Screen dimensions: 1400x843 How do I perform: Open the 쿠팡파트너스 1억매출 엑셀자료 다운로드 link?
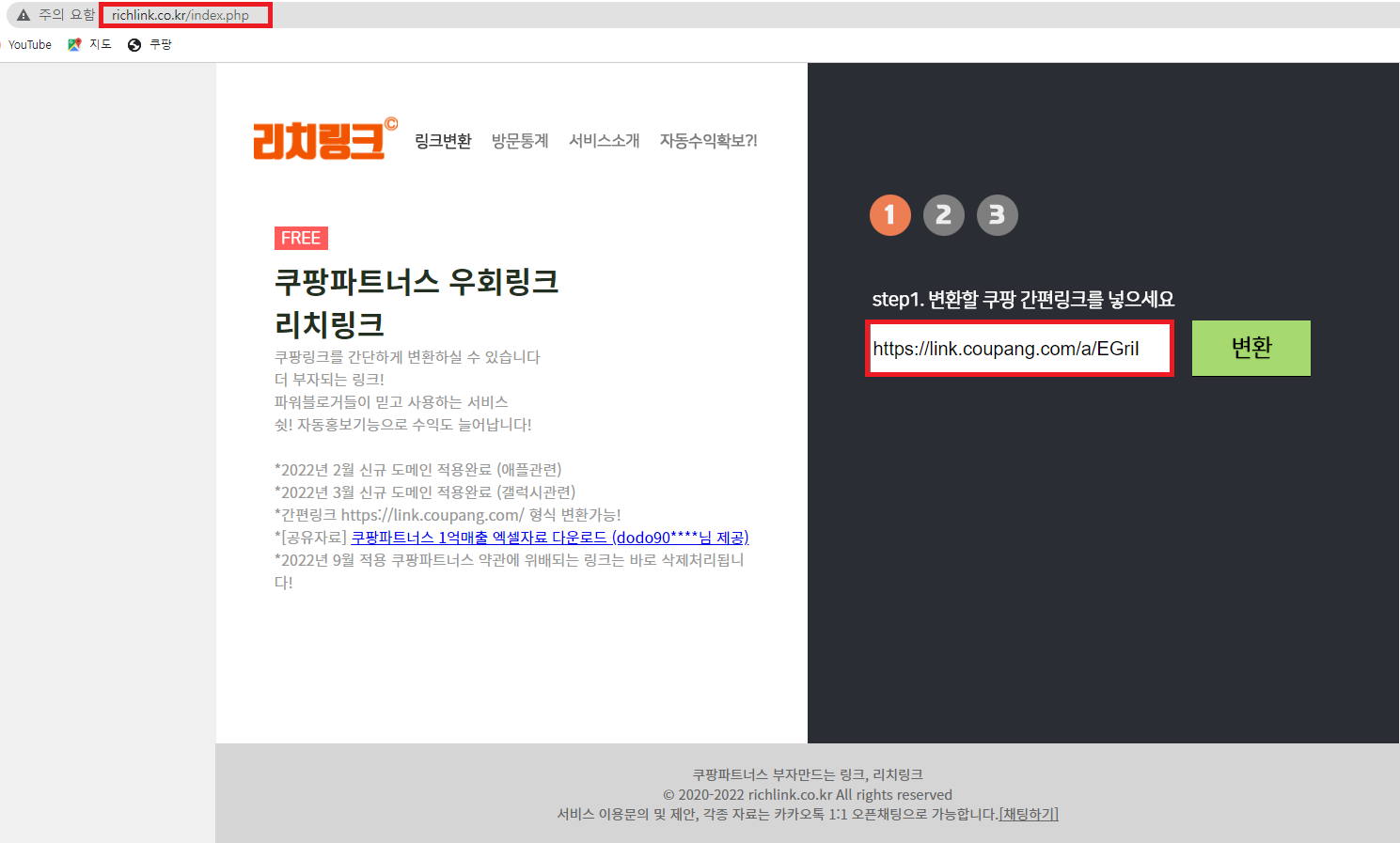tap(550, 538)
